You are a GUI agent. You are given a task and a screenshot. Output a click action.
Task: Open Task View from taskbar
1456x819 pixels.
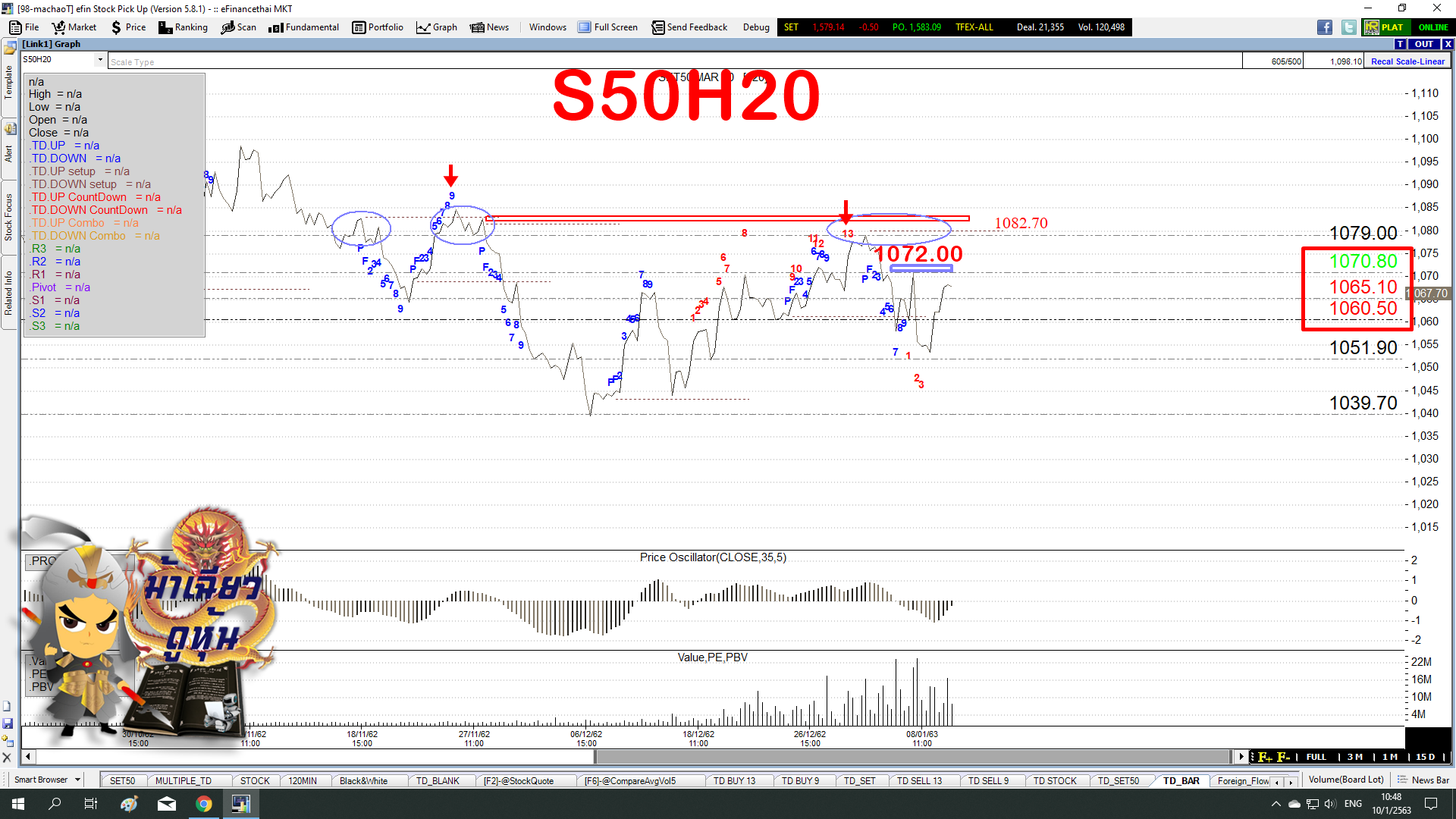pyautogui.click(x=91, y=804)
